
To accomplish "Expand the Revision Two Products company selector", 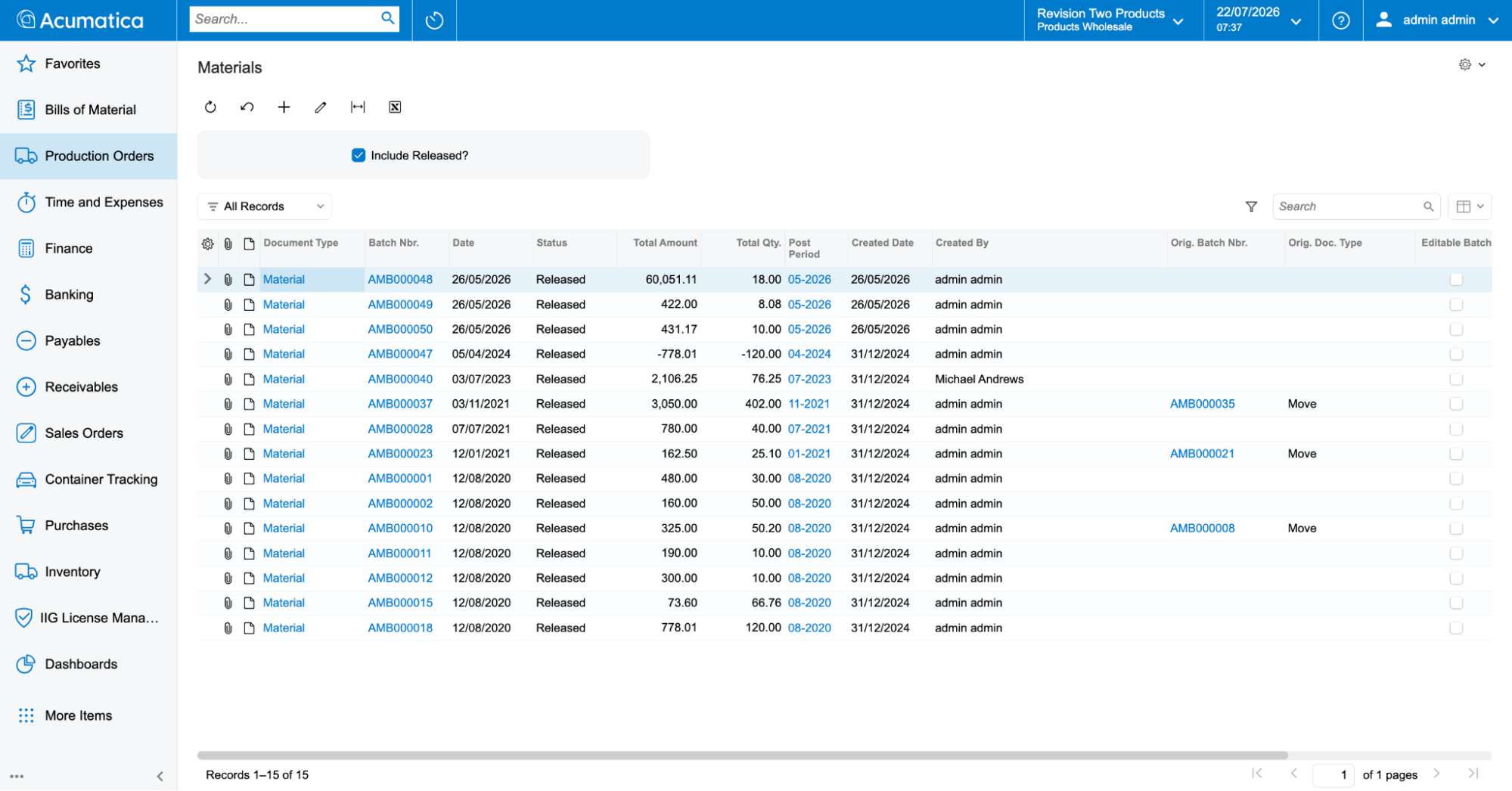I will coord(1110,20).
